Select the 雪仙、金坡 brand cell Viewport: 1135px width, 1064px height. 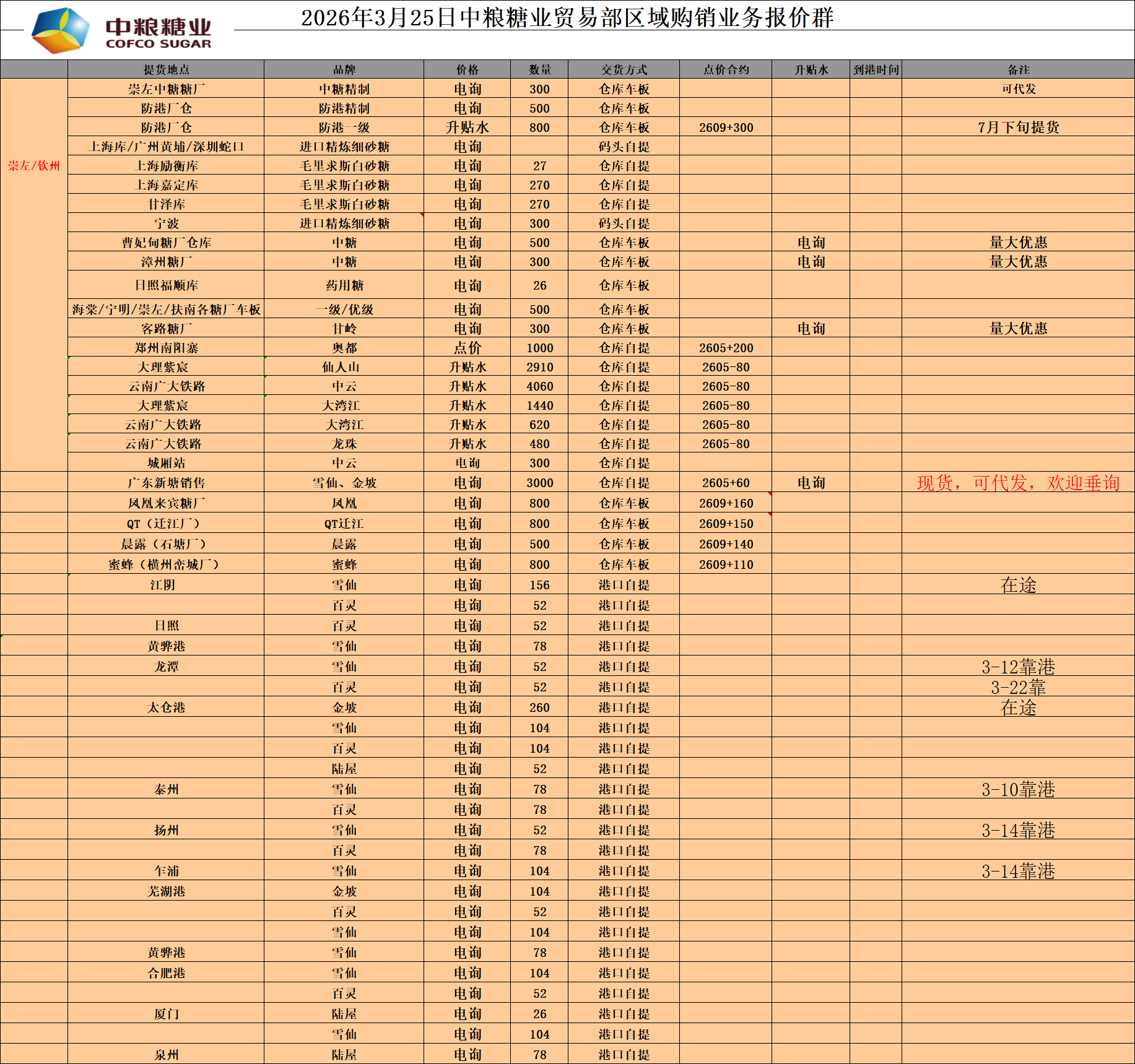[x=344, y=482]
